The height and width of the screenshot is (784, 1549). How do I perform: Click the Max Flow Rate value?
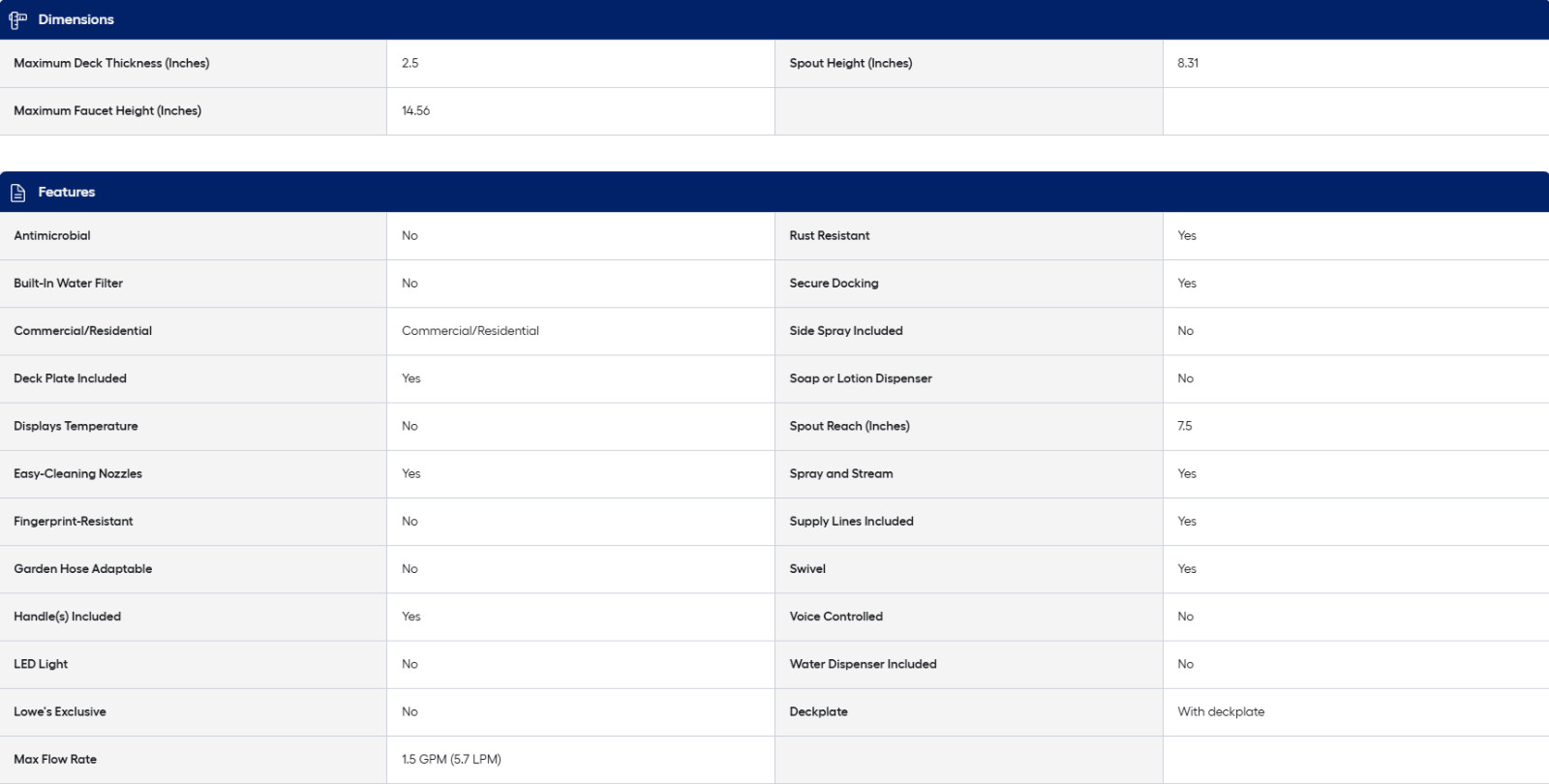tap(451, 760)
